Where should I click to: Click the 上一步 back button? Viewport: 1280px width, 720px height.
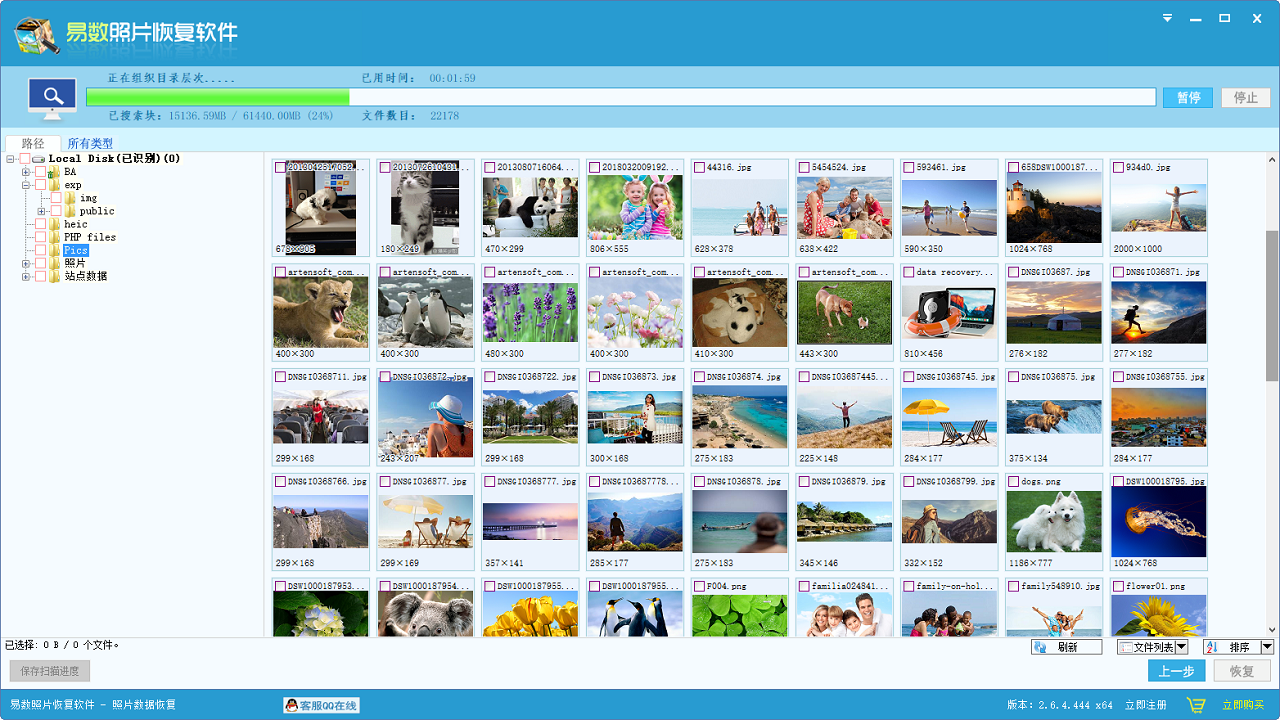coord(1176,671)
